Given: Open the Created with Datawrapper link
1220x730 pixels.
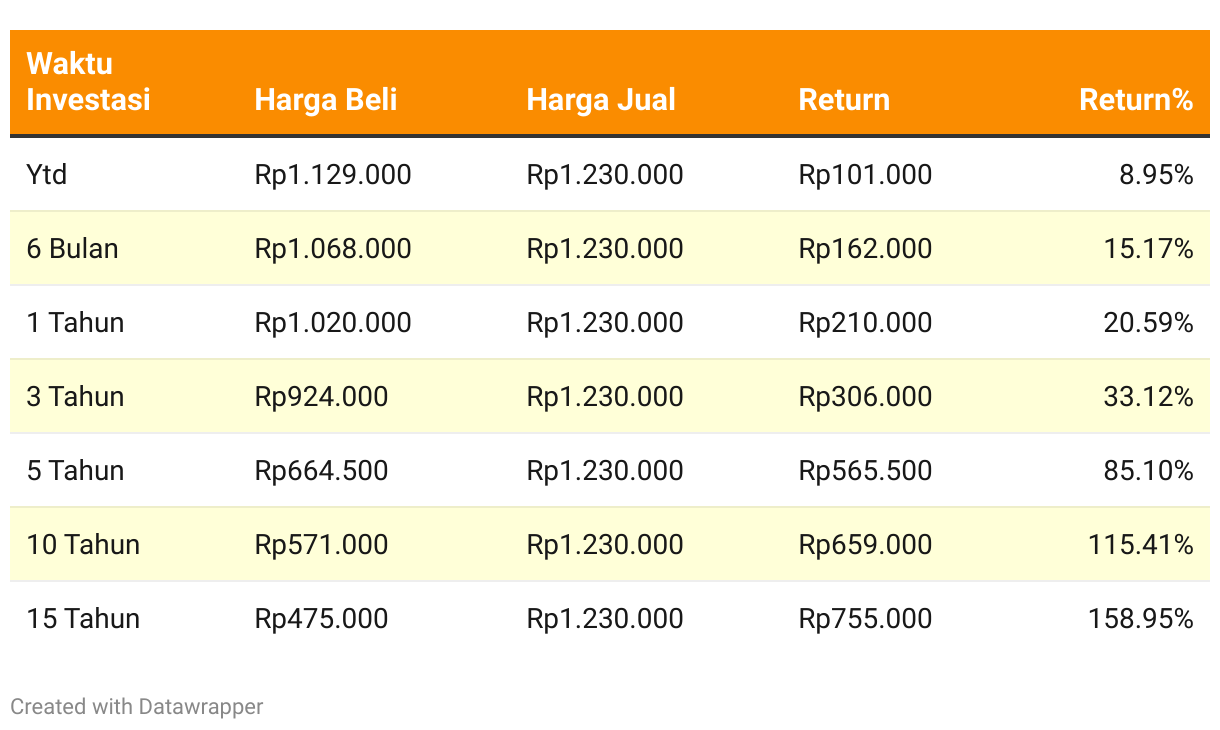Looking at the screenshot, I should (137, 707).
